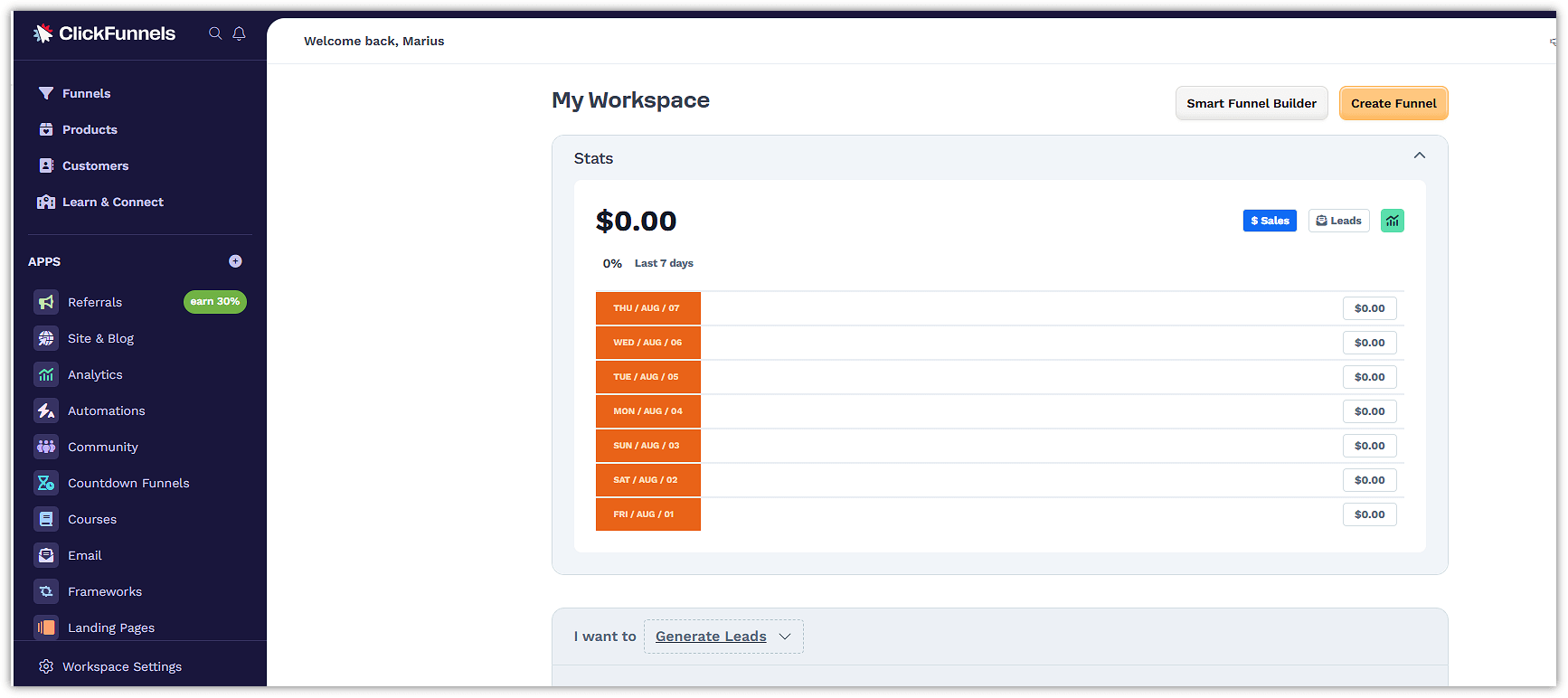The height and width of the screenshot is (698, 1568).
Task: Click the Create Funnel button
Action: (x=1393, y=103)
